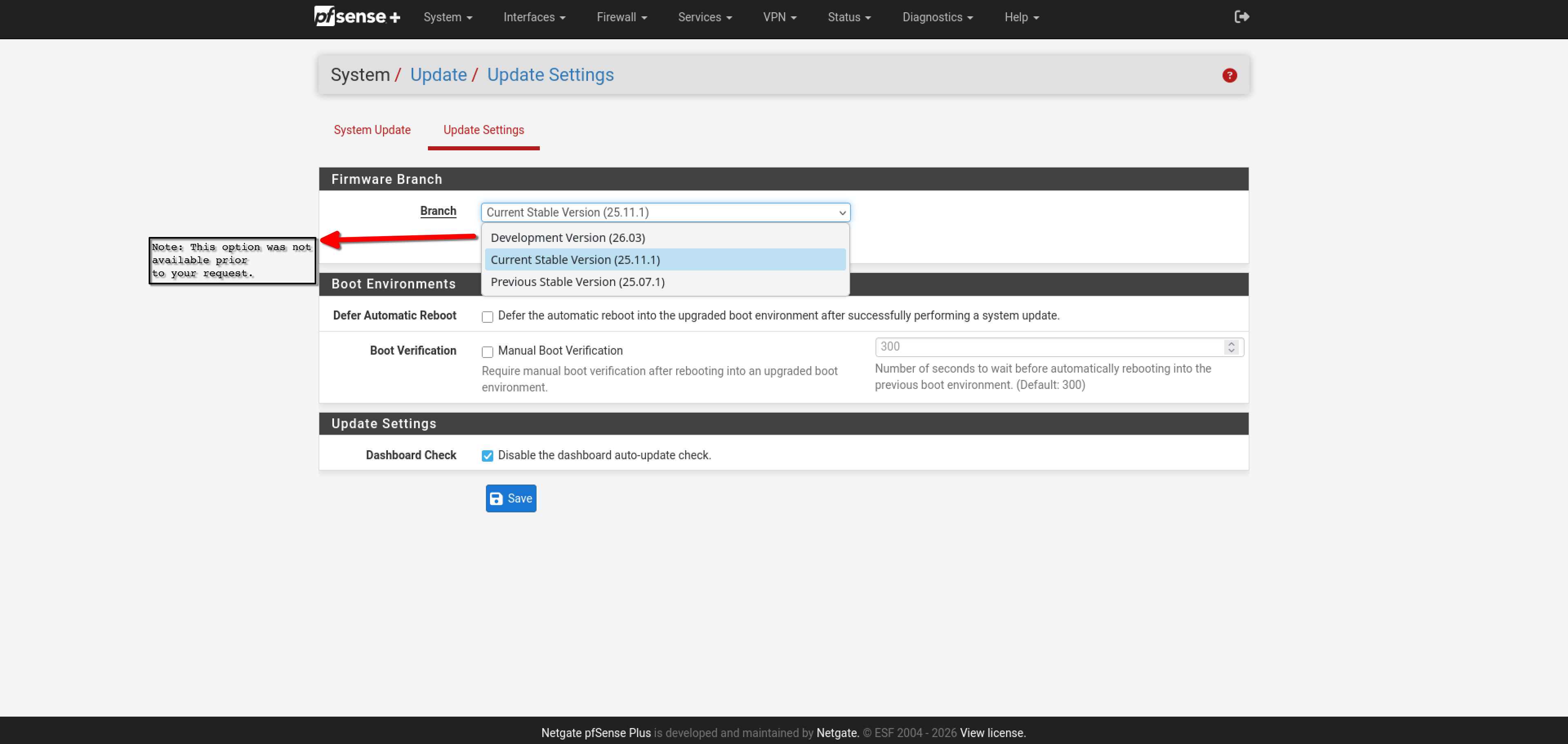Click the Netgate footer link
This screenshot has height=744, width=1568.
tap(837, 733)
